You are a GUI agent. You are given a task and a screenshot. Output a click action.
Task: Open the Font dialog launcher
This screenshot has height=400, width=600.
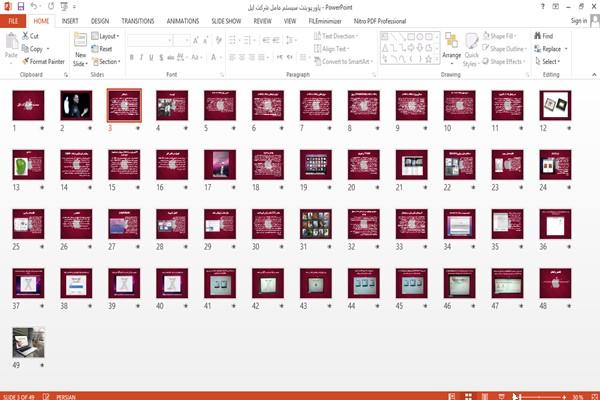pos(222,75)
